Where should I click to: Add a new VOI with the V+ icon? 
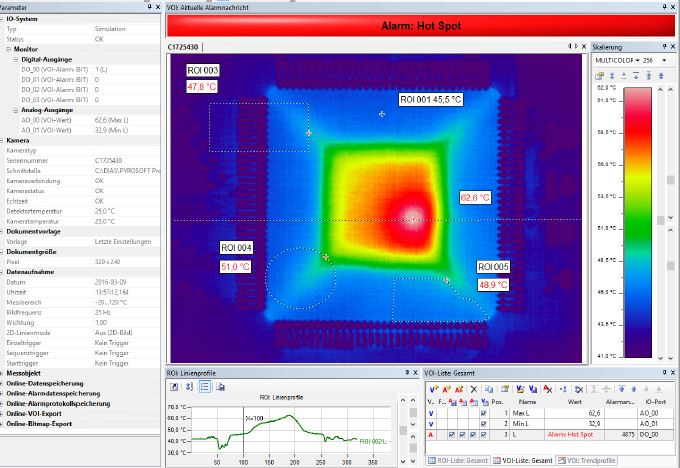click(x=434, y=389)
